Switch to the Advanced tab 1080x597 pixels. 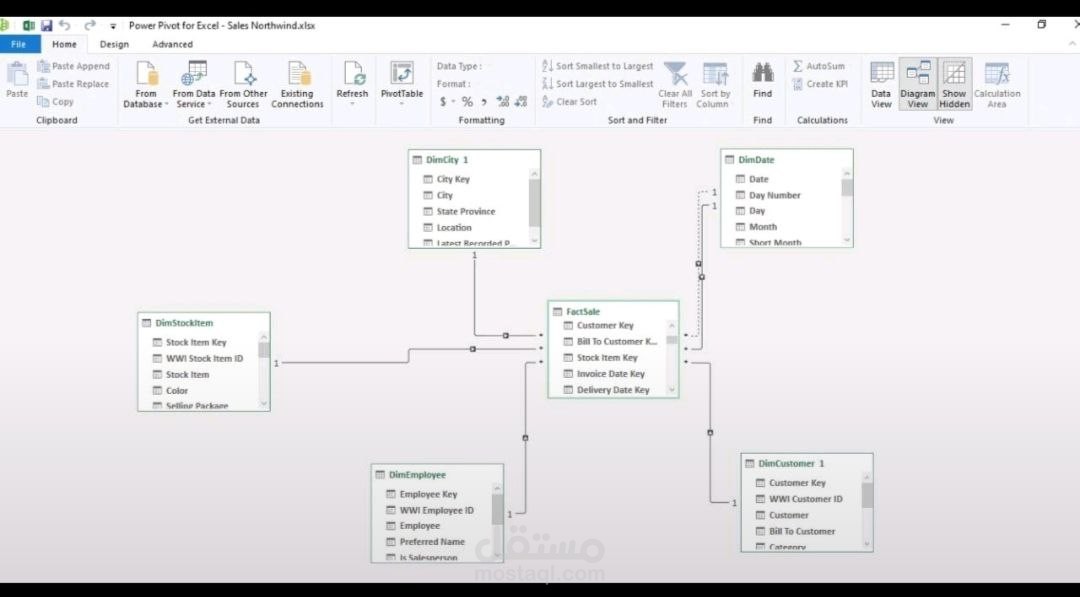click(x=172, y=44)
